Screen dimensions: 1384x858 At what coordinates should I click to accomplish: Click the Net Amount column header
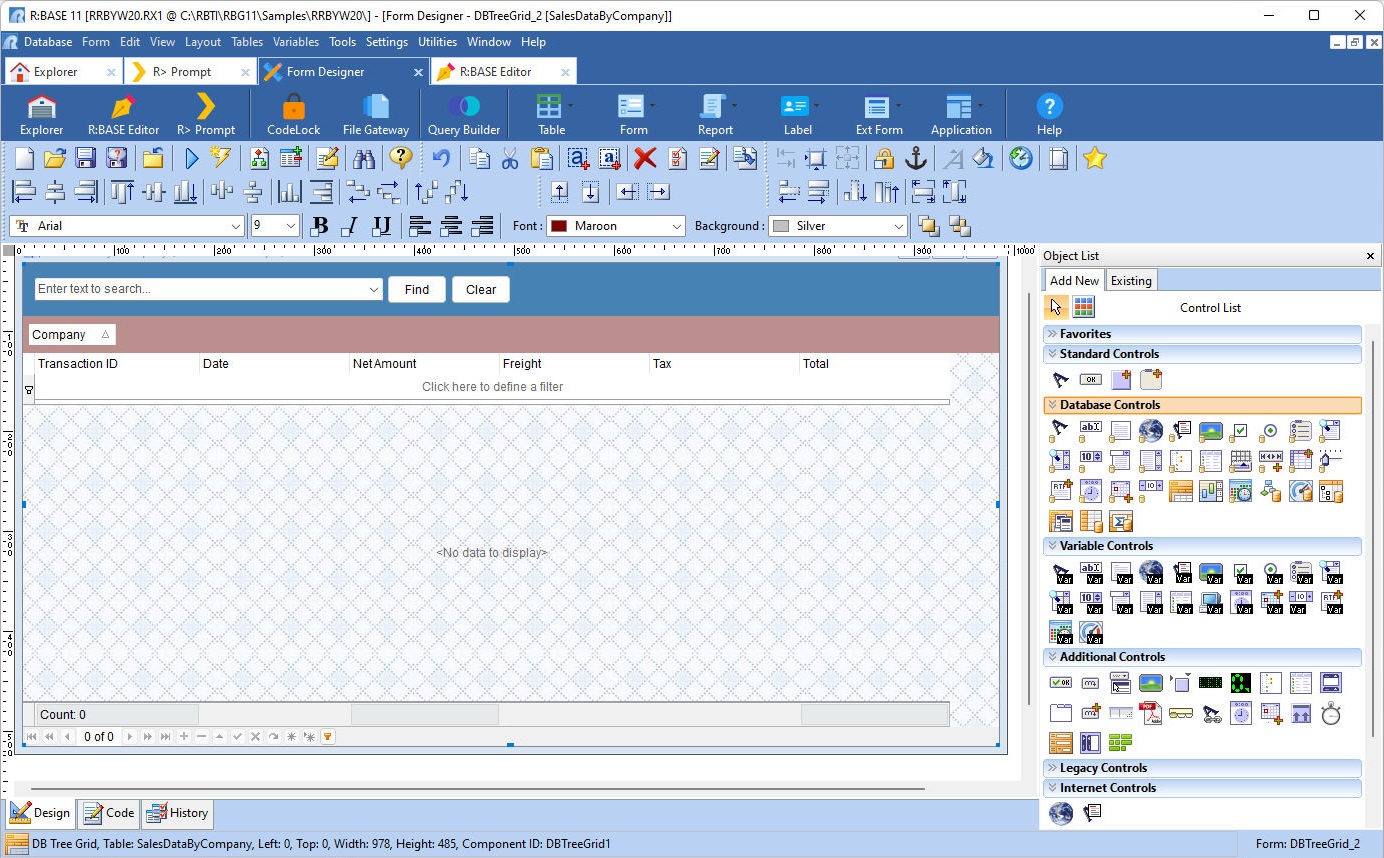424,364
